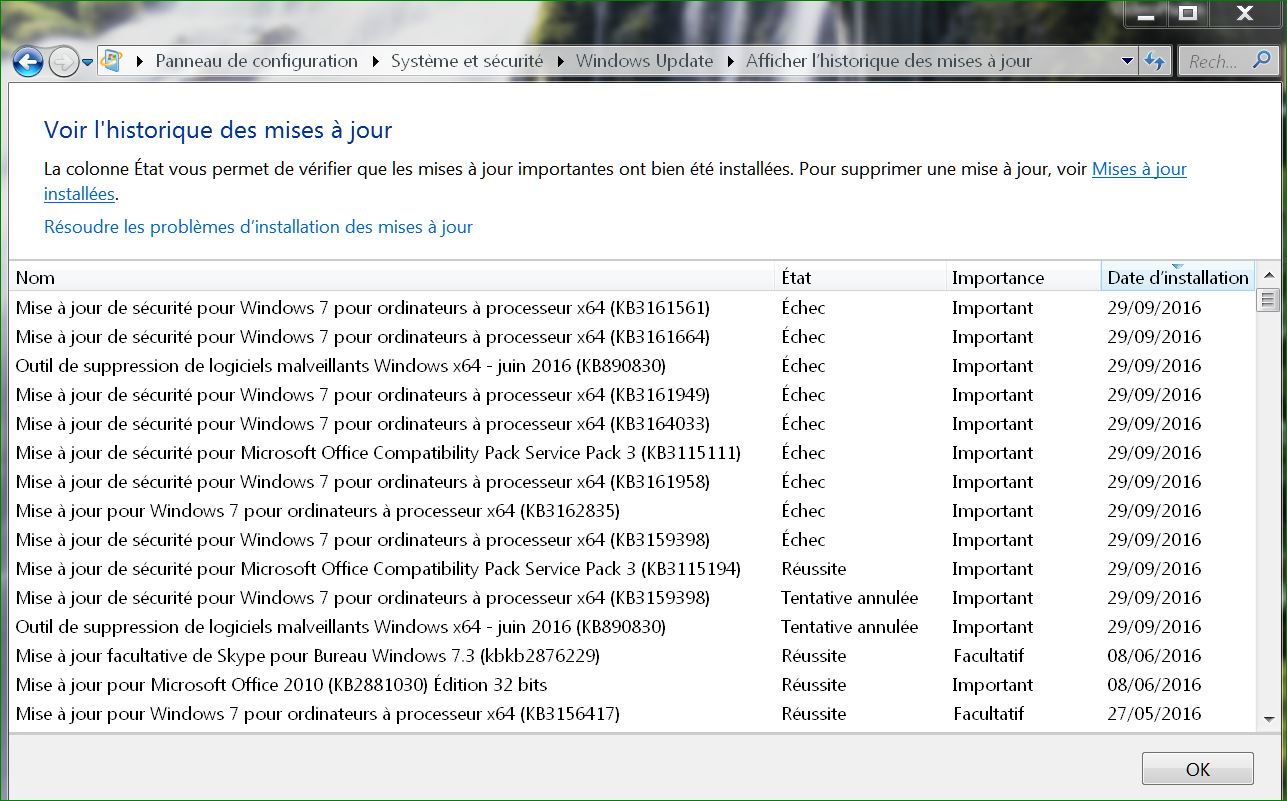Click 'Réussite' status of the Office 2010 row
Viewport: 1287px width, 801px height.
[x=814, y=684]
